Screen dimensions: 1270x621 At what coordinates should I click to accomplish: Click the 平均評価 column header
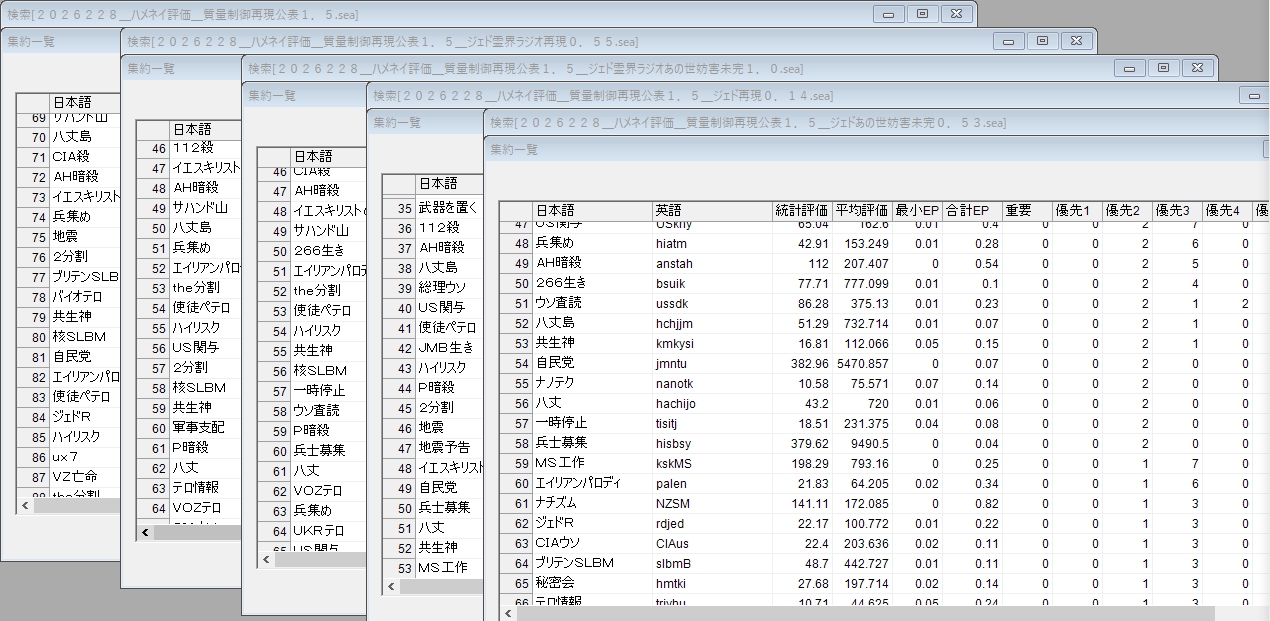tap(861, 211)
